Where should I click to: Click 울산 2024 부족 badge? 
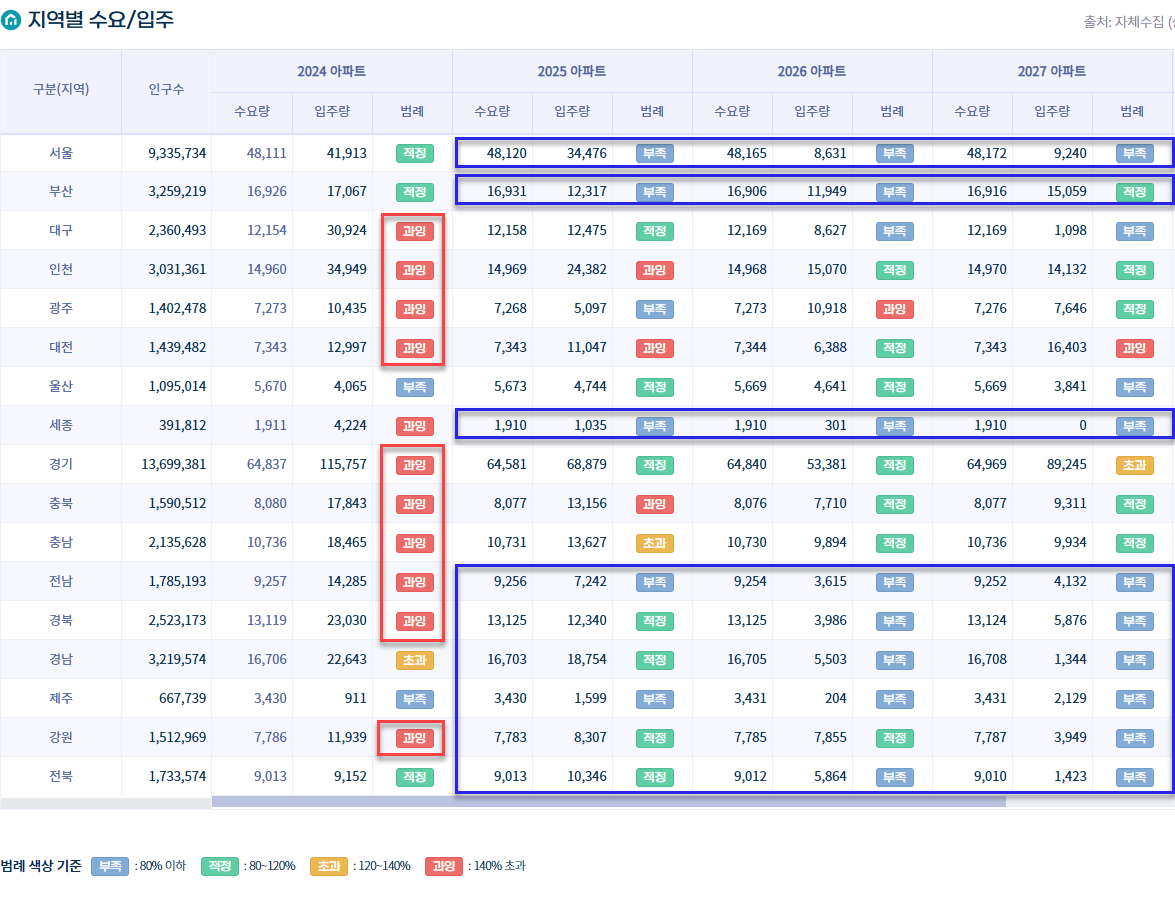(x=414, y=387)
